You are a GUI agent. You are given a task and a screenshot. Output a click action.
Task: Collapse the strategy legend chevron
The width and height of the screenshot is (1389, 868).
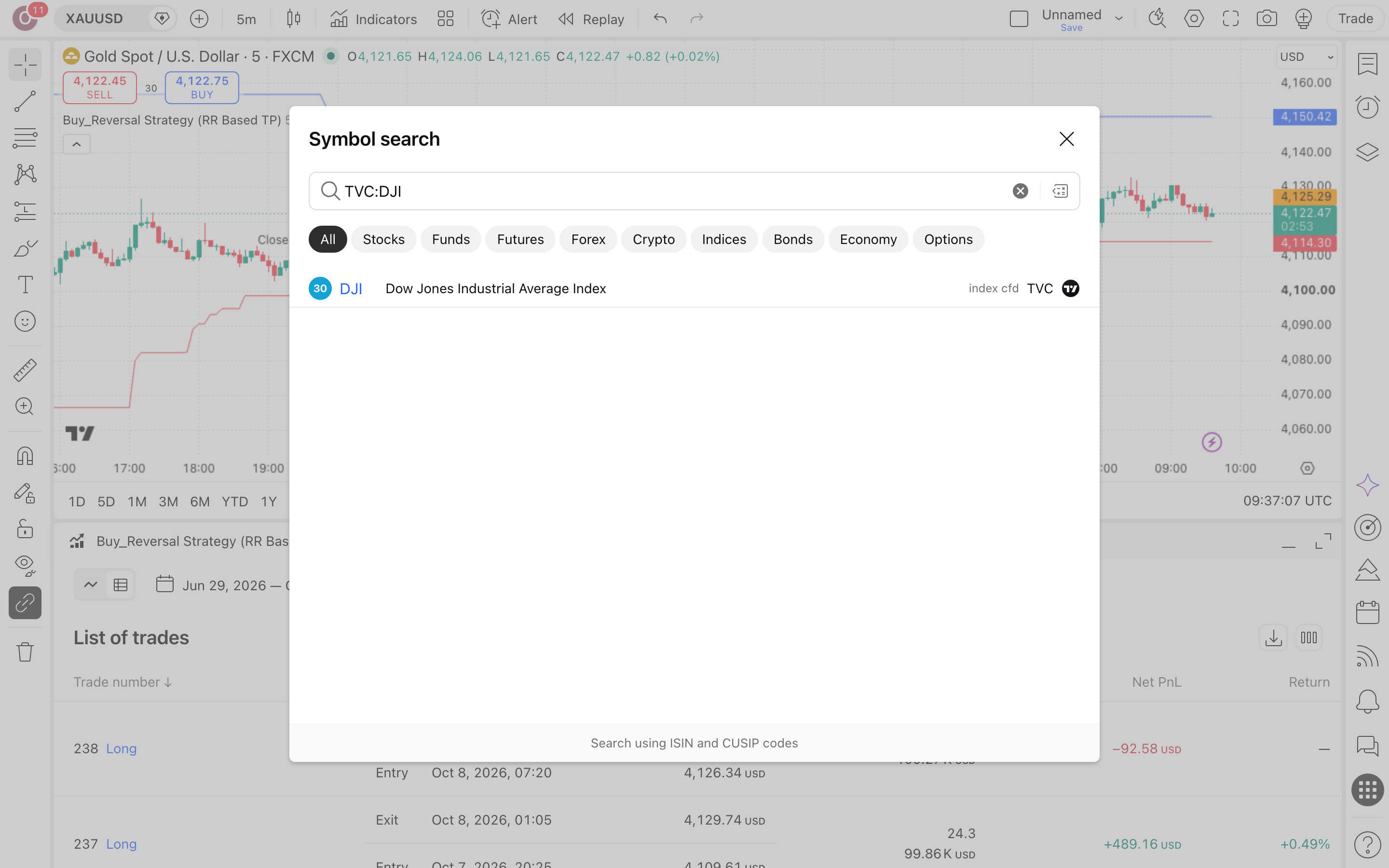76,144
